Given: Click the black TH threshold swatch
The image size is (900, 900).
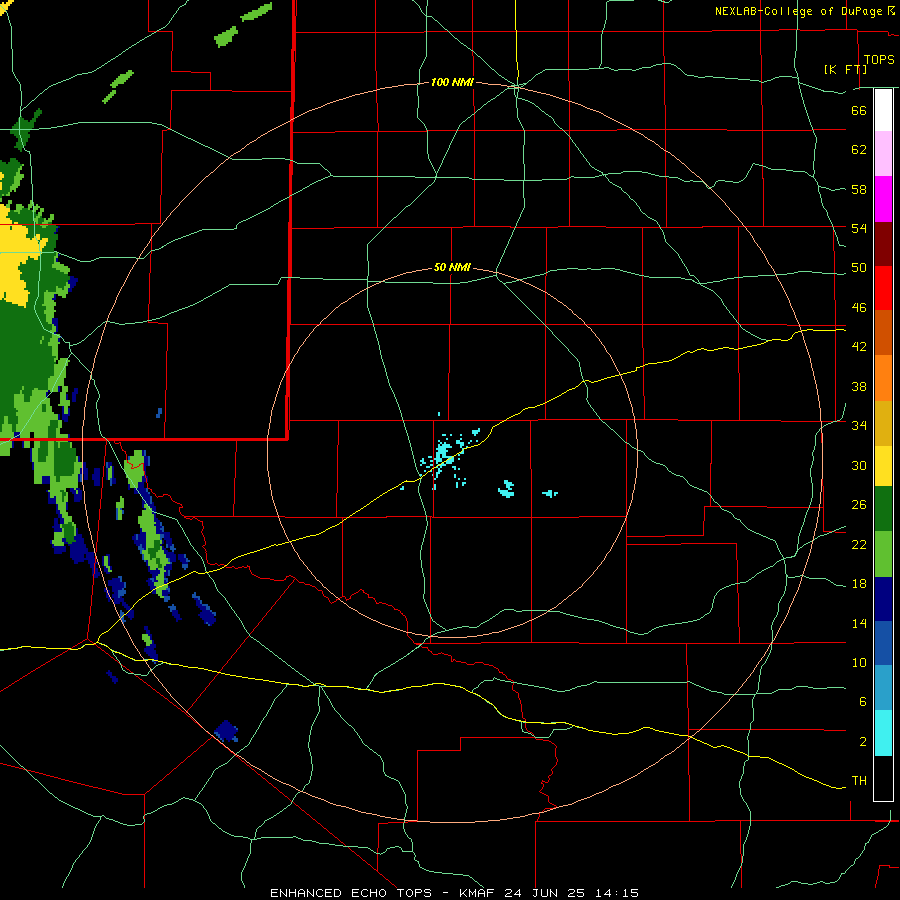Looking at the screenshot, I should 883,778.
